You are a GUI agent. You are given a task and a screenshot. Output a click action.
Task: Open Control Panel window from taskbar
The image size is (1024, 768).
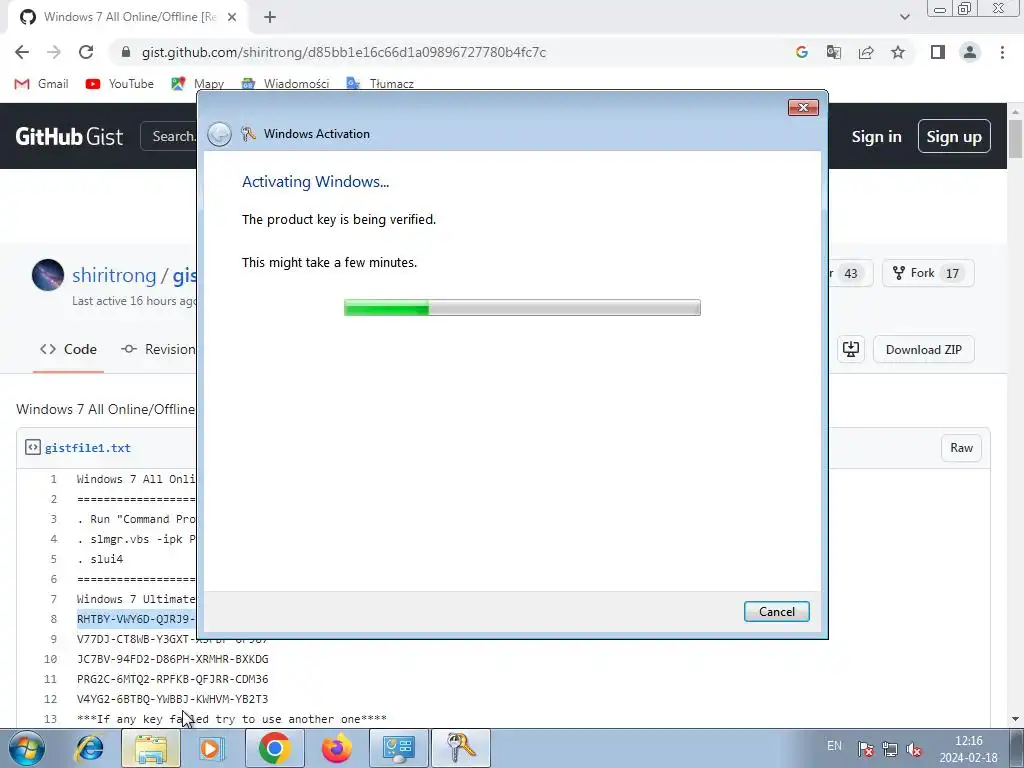pos(398,748)
